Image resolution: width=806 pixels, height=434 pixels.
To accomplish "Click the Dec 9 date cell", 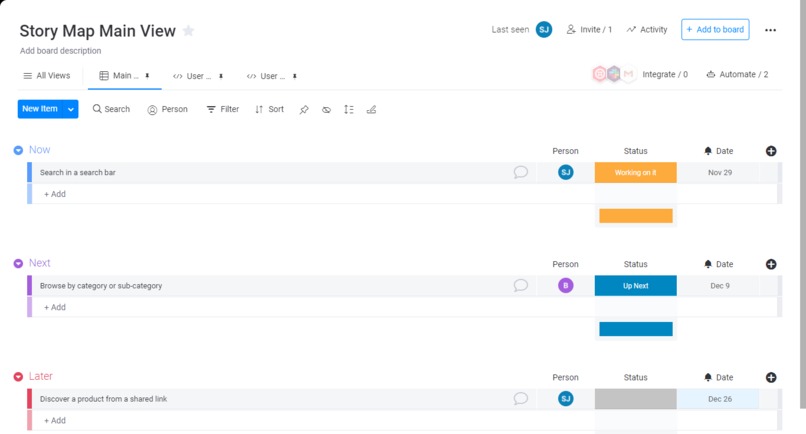I will coord(720,285).
